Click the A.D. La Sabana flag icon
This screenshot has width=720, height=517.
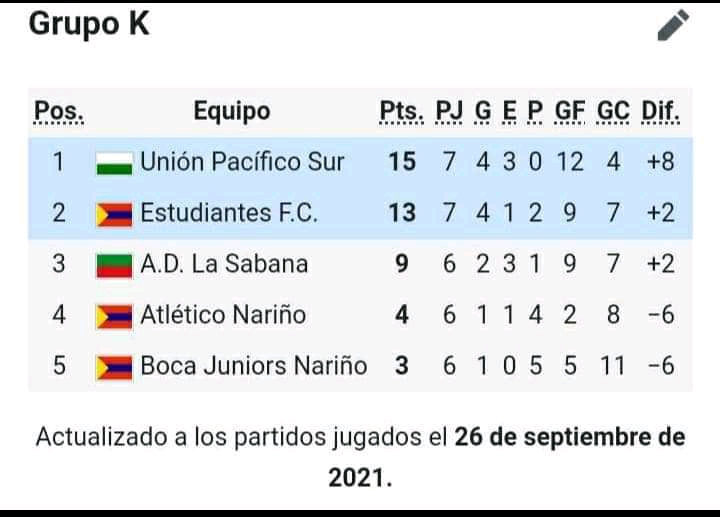[114, 266]
